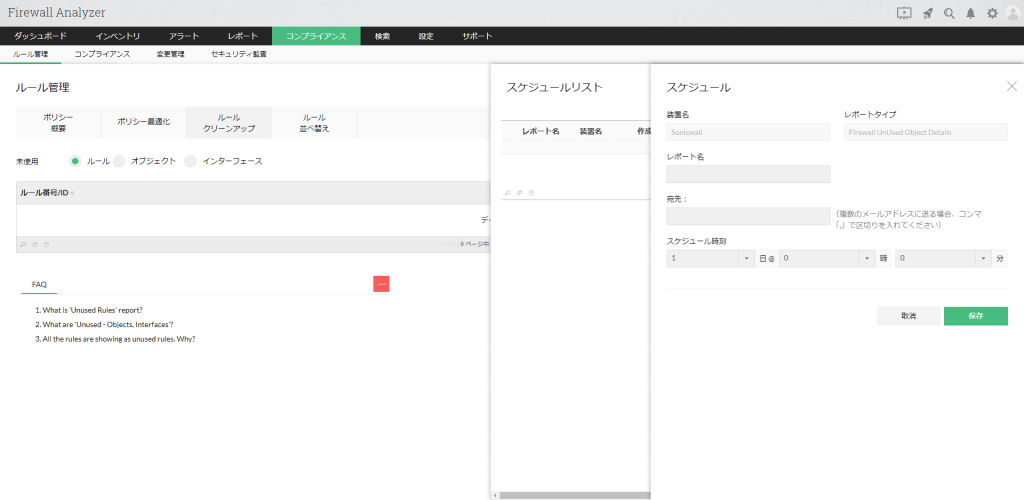
Task: Click the 取消 cancel button
Action: (908, 316)
